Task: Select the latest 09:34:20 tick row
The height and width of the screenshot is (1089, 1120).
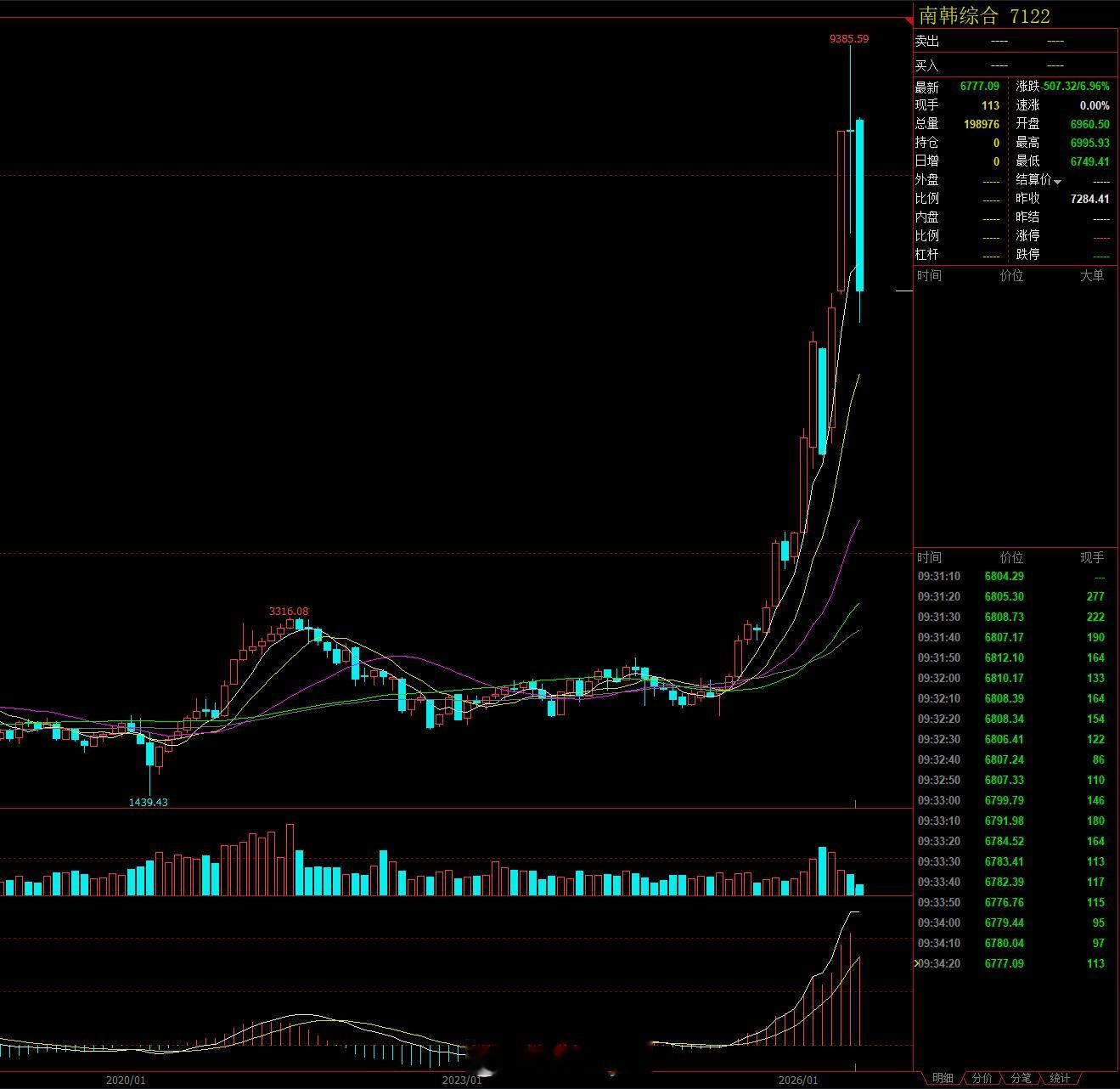Action: tap(1016, 963)
